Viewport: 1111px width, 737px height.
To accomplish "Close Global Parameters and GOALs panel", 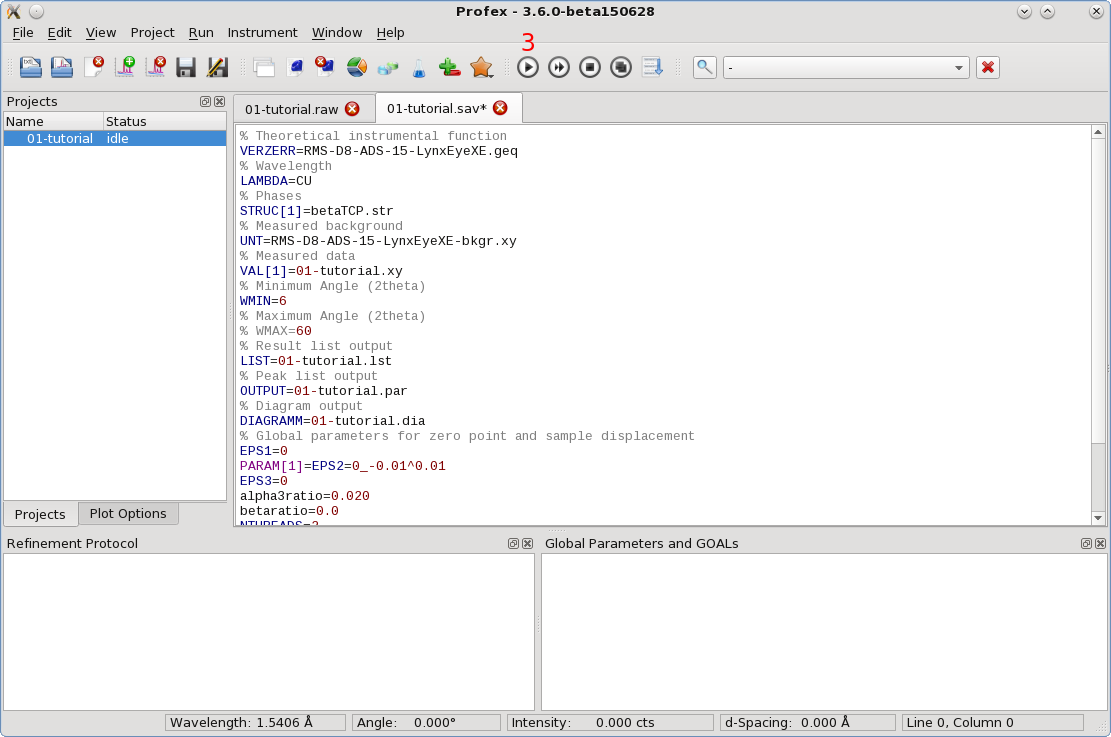I will 1100,544.
